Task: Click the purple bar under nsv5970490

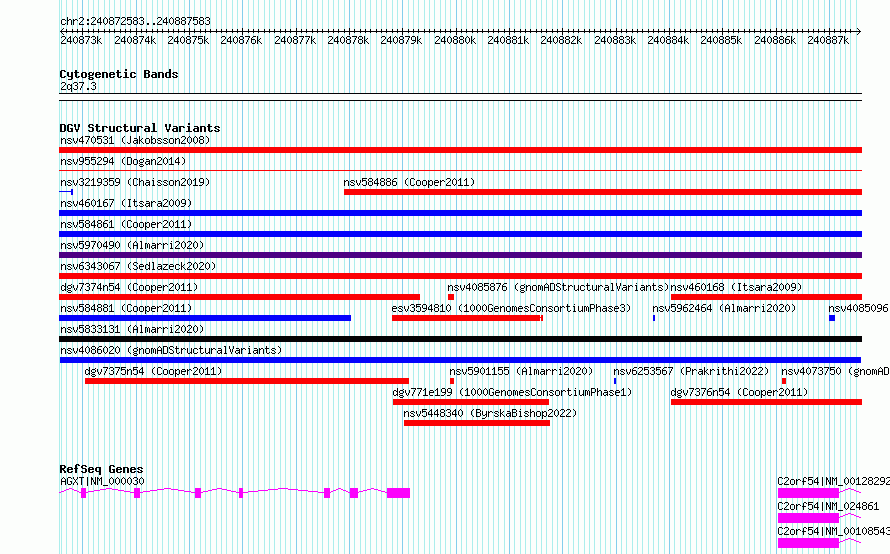Action: [x=460, y=255]
